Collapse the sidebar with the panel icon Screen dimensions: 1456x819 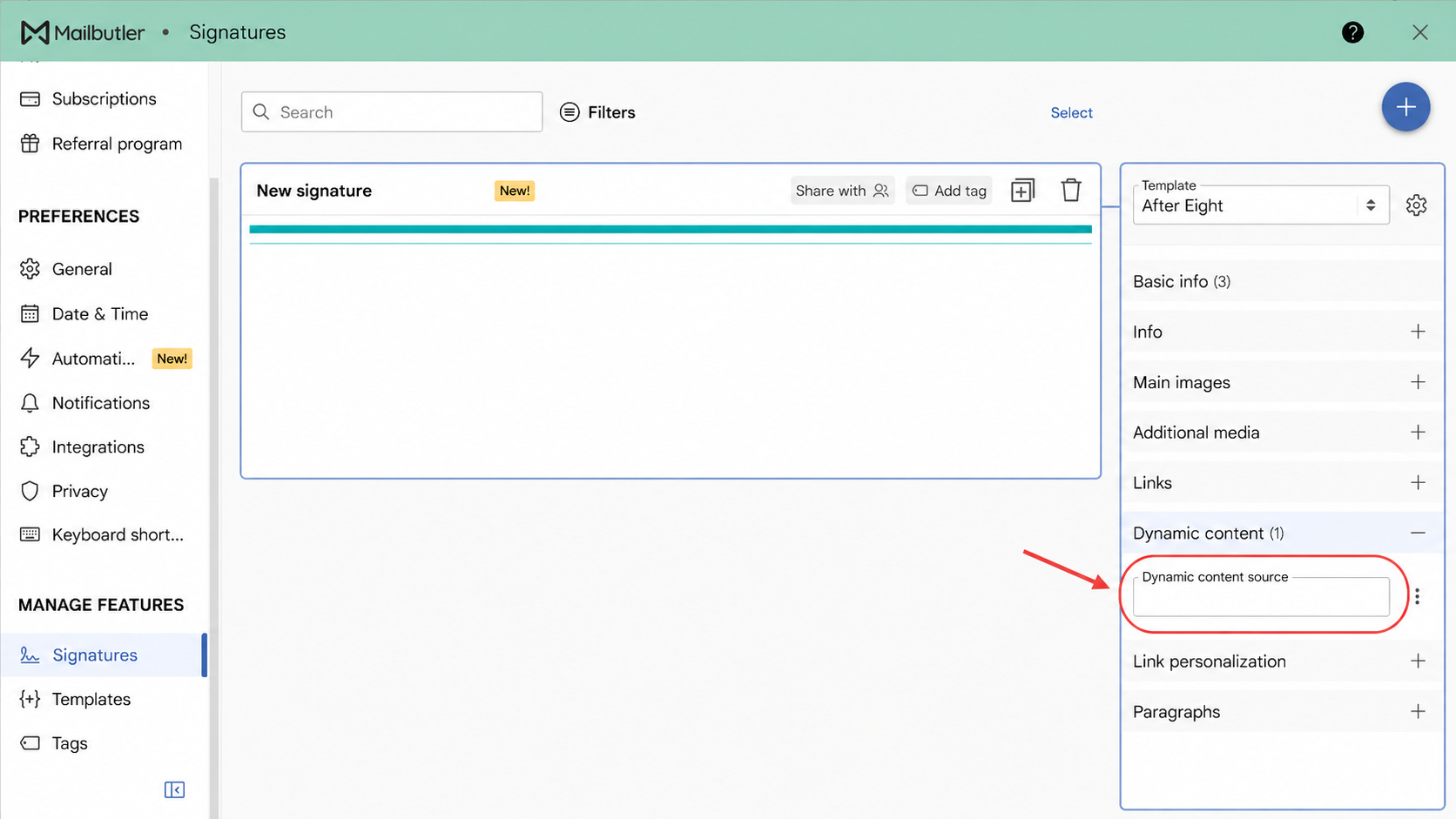174,789
